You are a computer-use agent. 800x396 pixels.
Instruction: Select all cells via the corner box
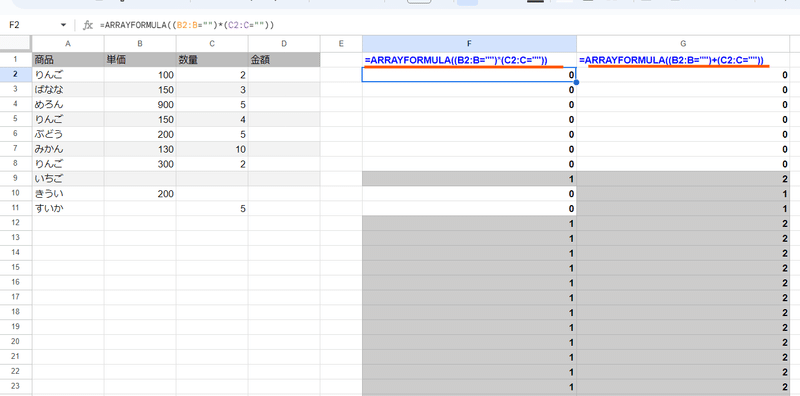point(16,44)
